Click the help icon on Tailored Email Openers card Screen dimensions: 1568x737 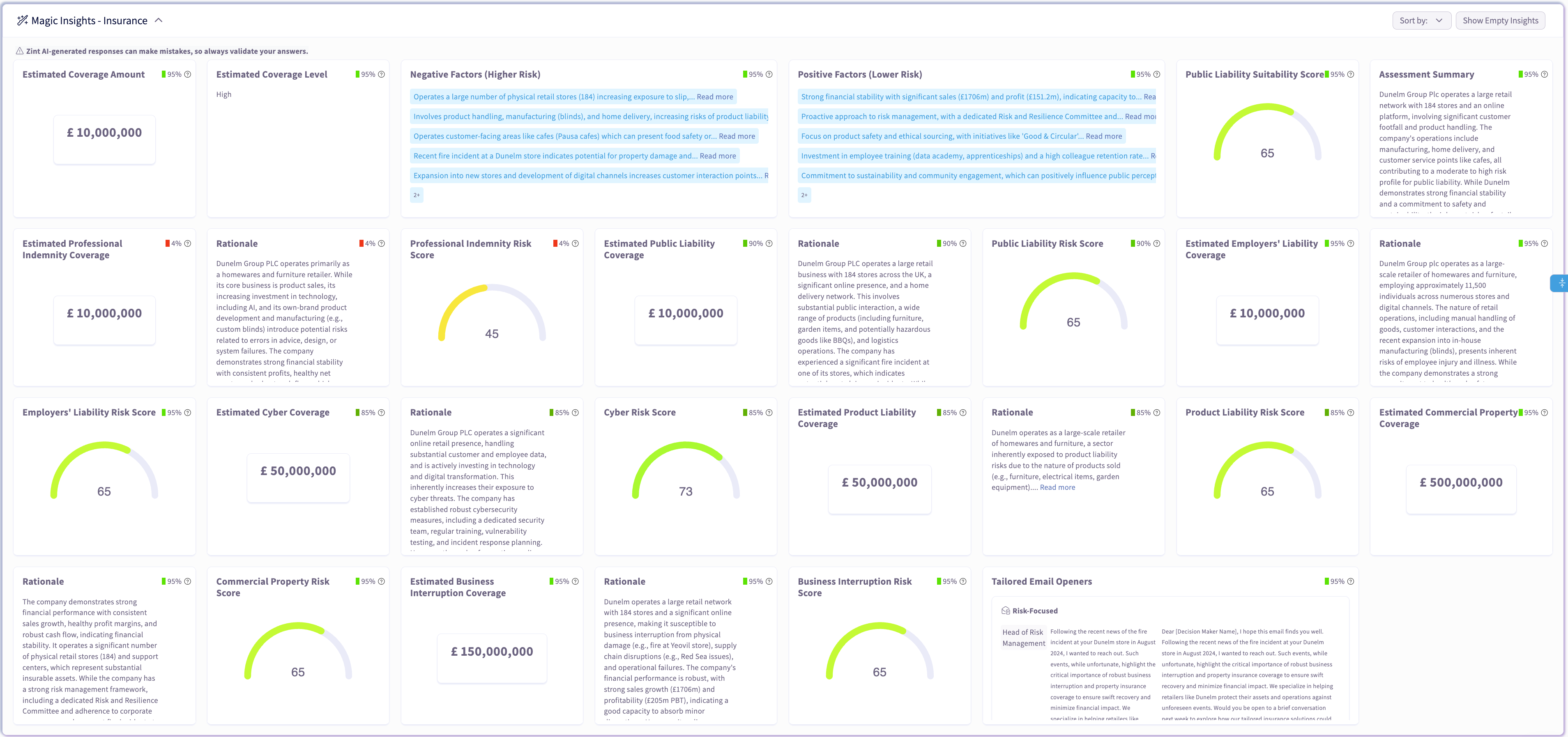click(1351, 581)
